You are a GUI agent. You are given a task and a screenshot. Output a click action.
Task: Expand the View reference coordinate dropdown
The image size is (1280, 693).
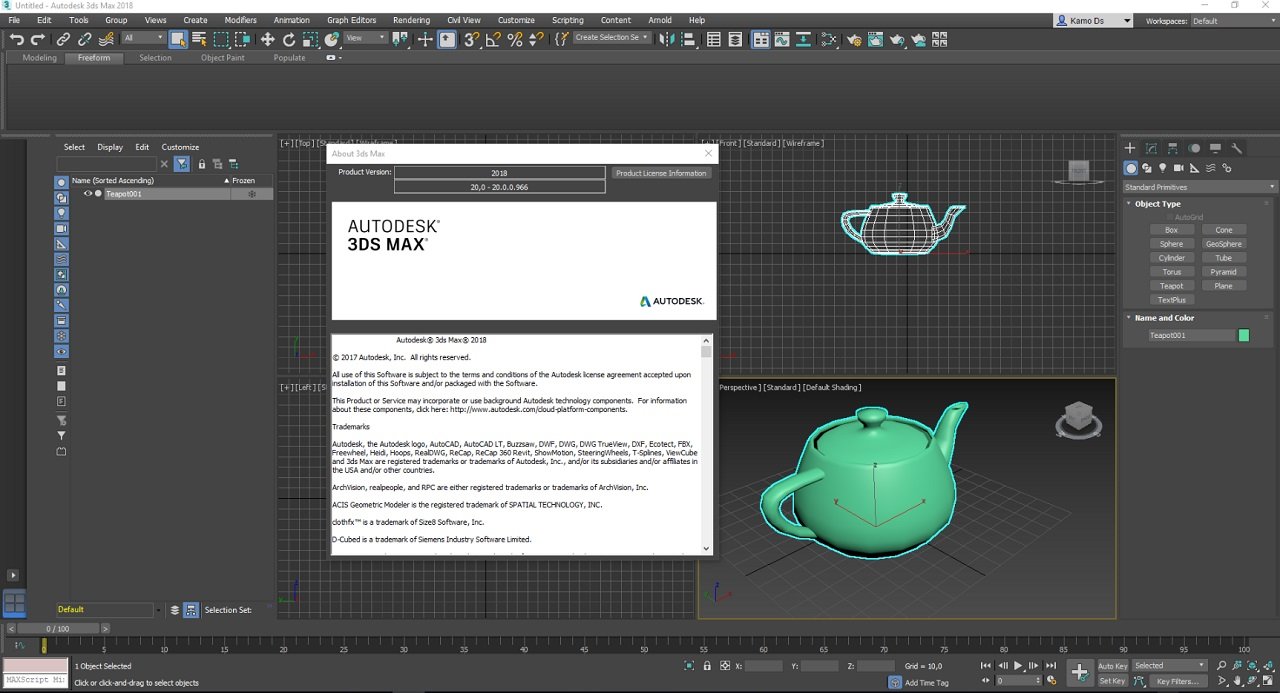click(366, 38)
